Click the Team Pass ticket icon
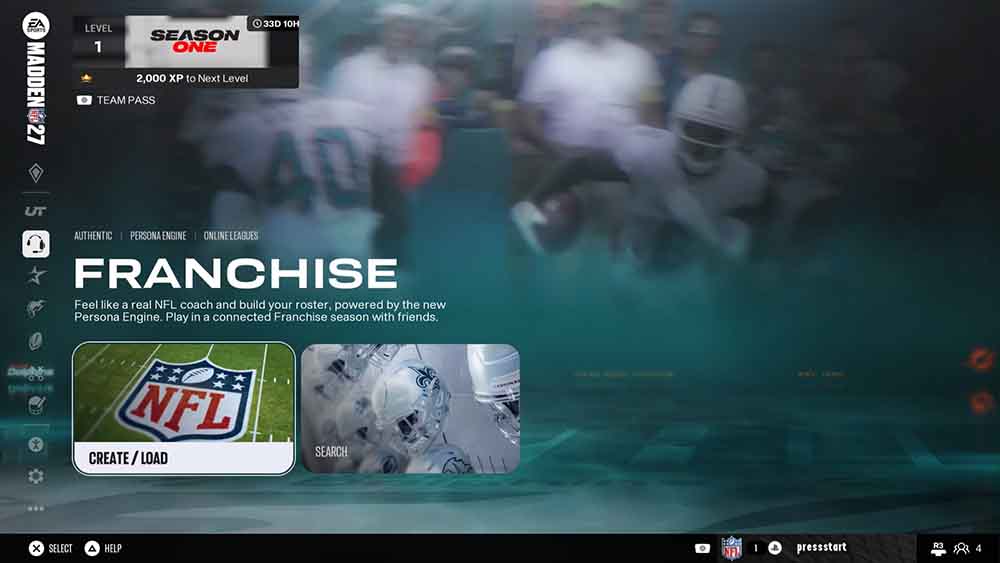Image resolution: width=1000 pixels, height=563 pixels. click(84, 100)
